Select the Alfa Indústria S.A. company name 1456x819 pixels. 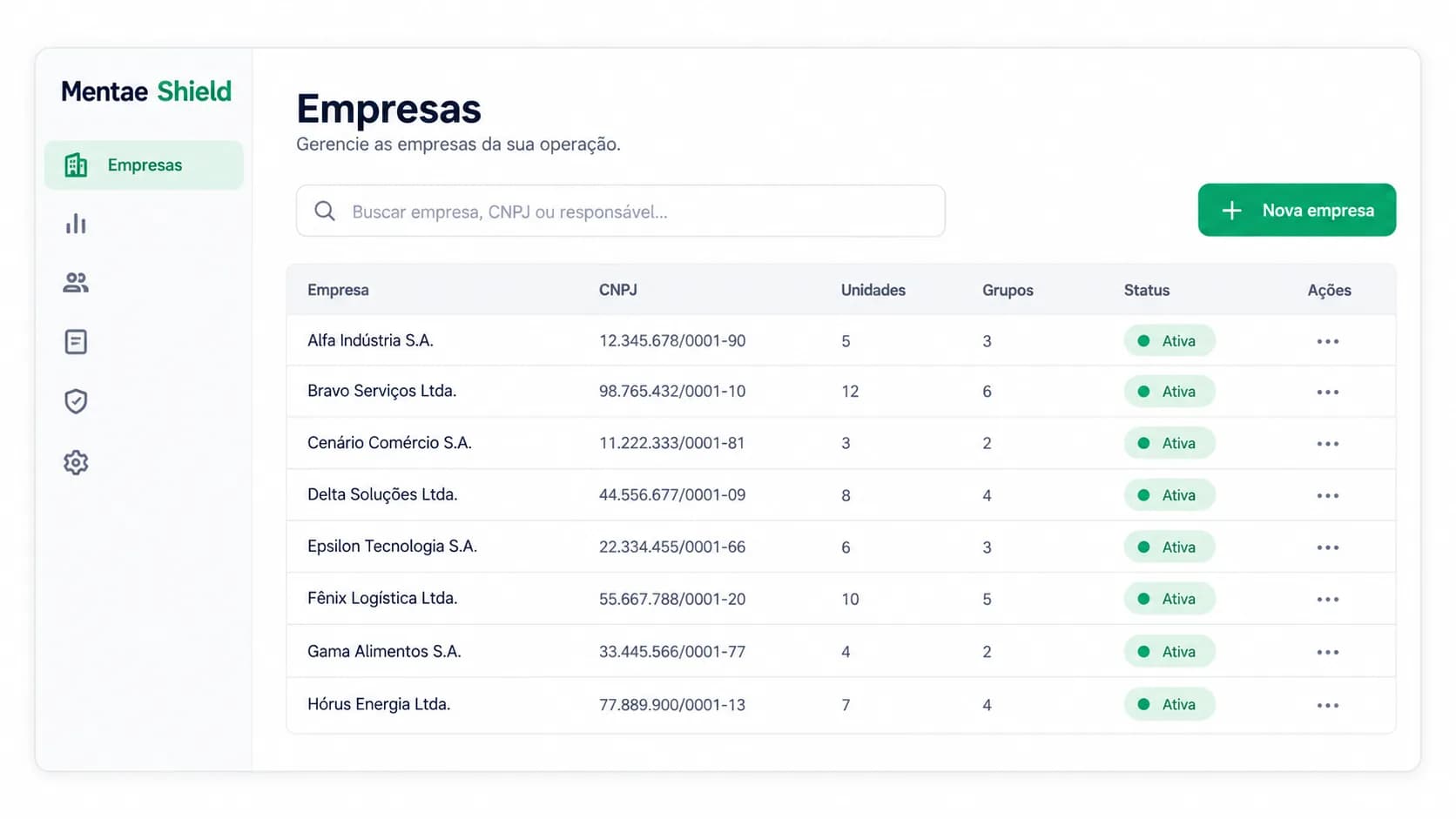[370, 340]
